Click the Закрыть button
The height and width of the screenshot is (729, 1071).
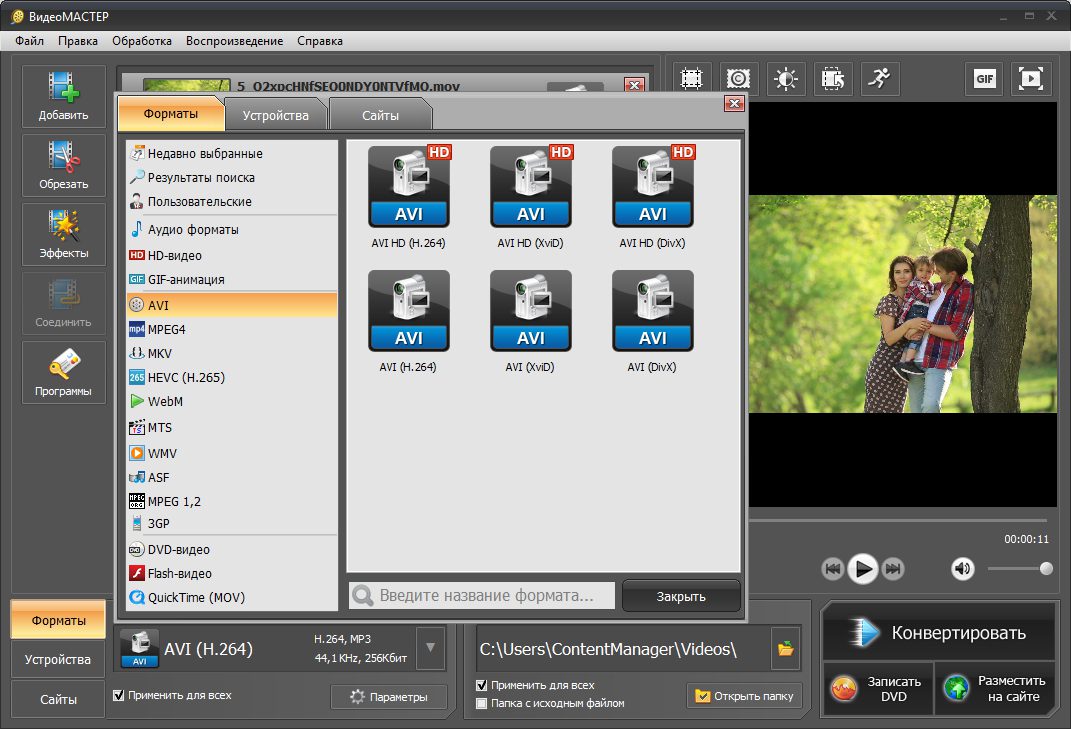(x=681, y=596)
